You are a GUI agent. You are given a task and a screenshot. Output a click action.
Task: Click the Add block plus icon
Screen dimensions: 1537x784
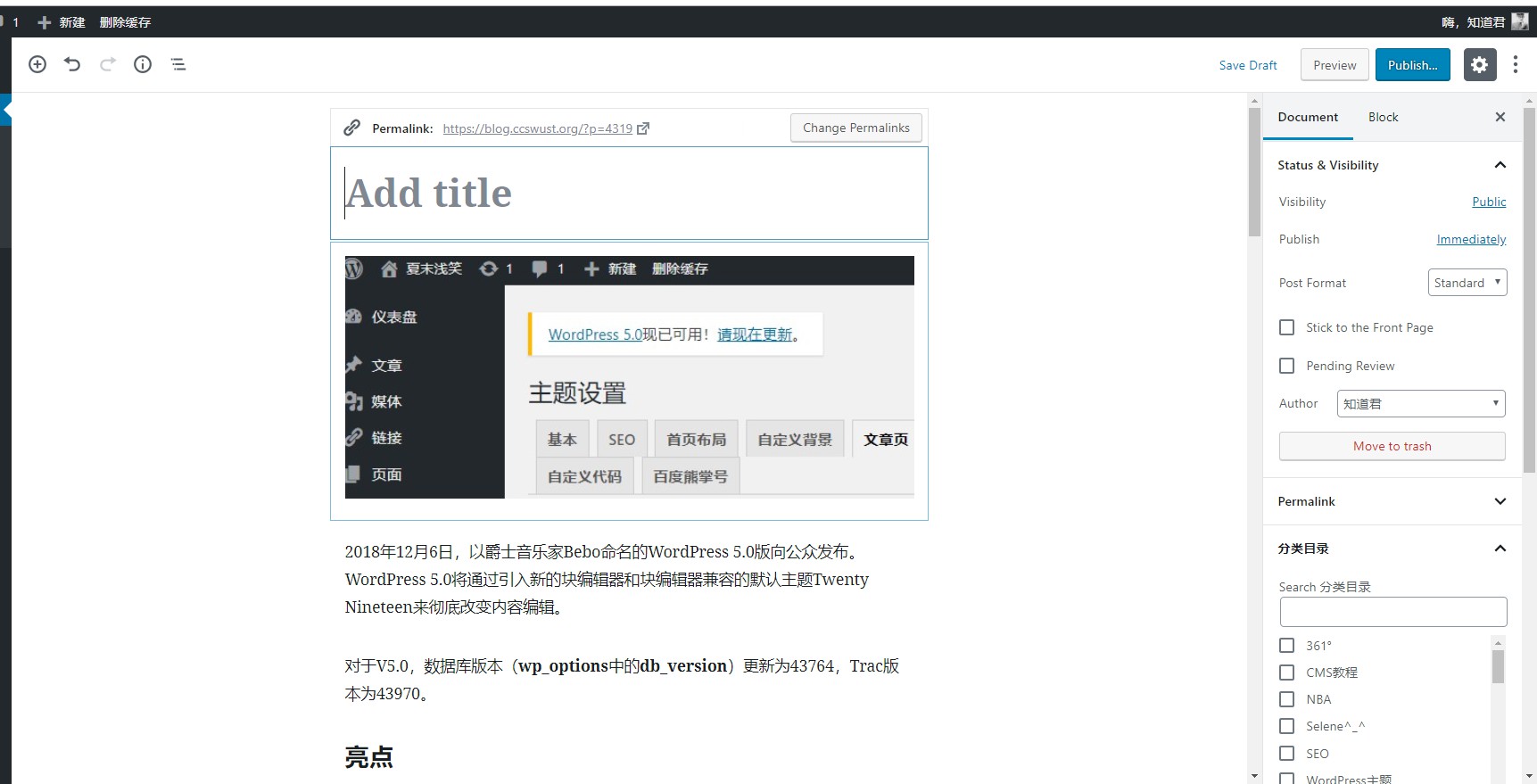(x=37, y=64)
